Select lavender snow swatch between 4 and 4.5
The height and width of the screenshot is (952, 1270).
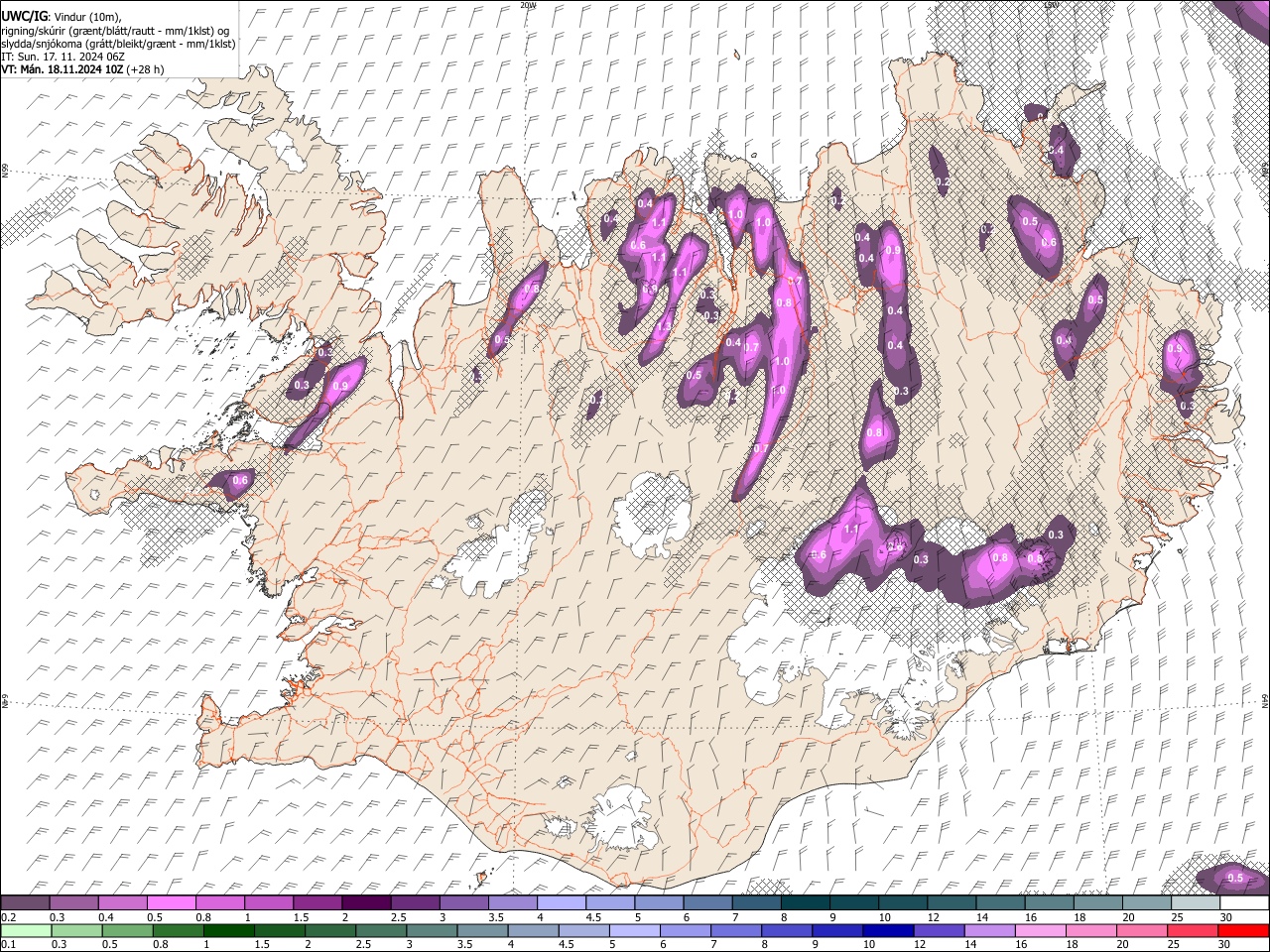click(x=562, y=902)
